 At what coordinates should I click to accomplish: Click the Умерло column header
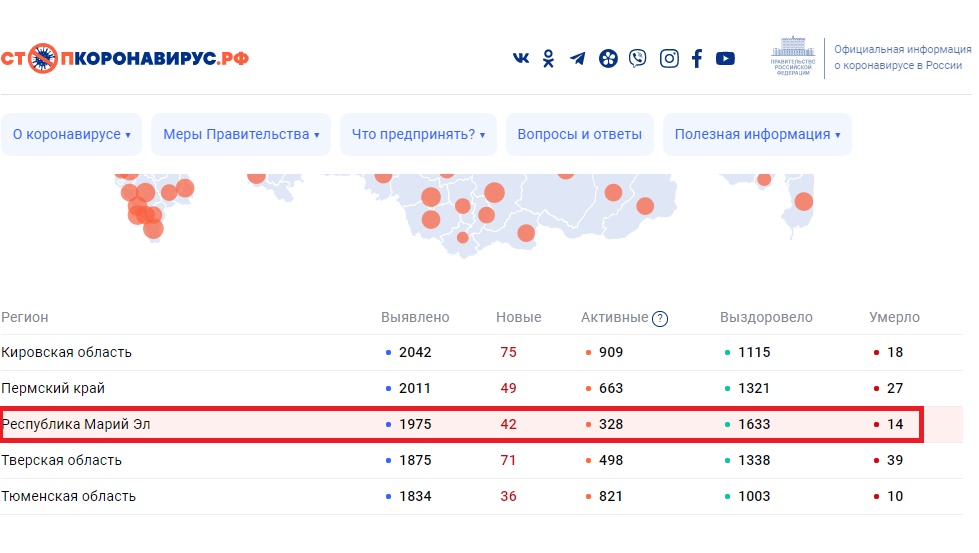[894, 318]
